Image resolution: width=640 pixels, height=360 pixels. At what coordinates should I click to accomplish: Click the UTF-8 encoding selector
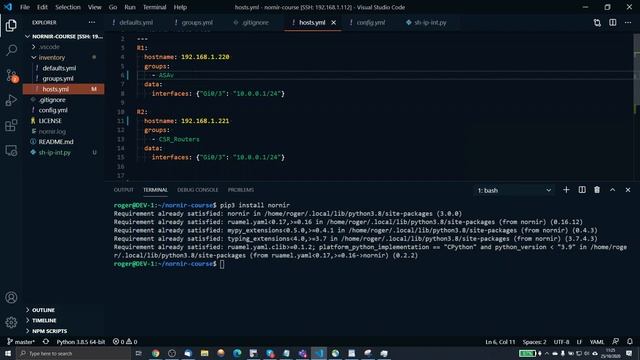pos(561,342)
